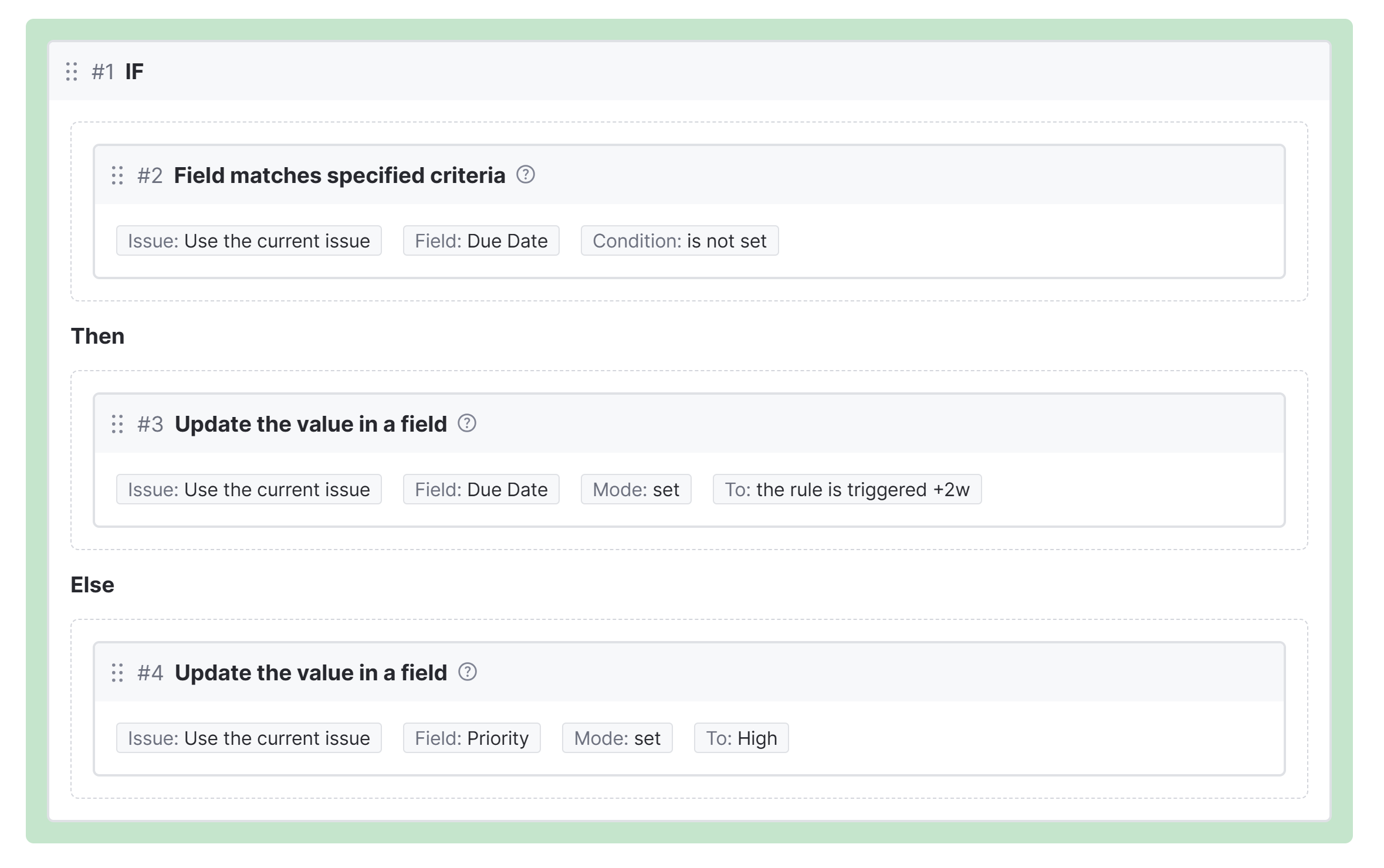Click drag handle of #3 update block
The height and width of the screenshot is (868, 1384).
[117, 424]
